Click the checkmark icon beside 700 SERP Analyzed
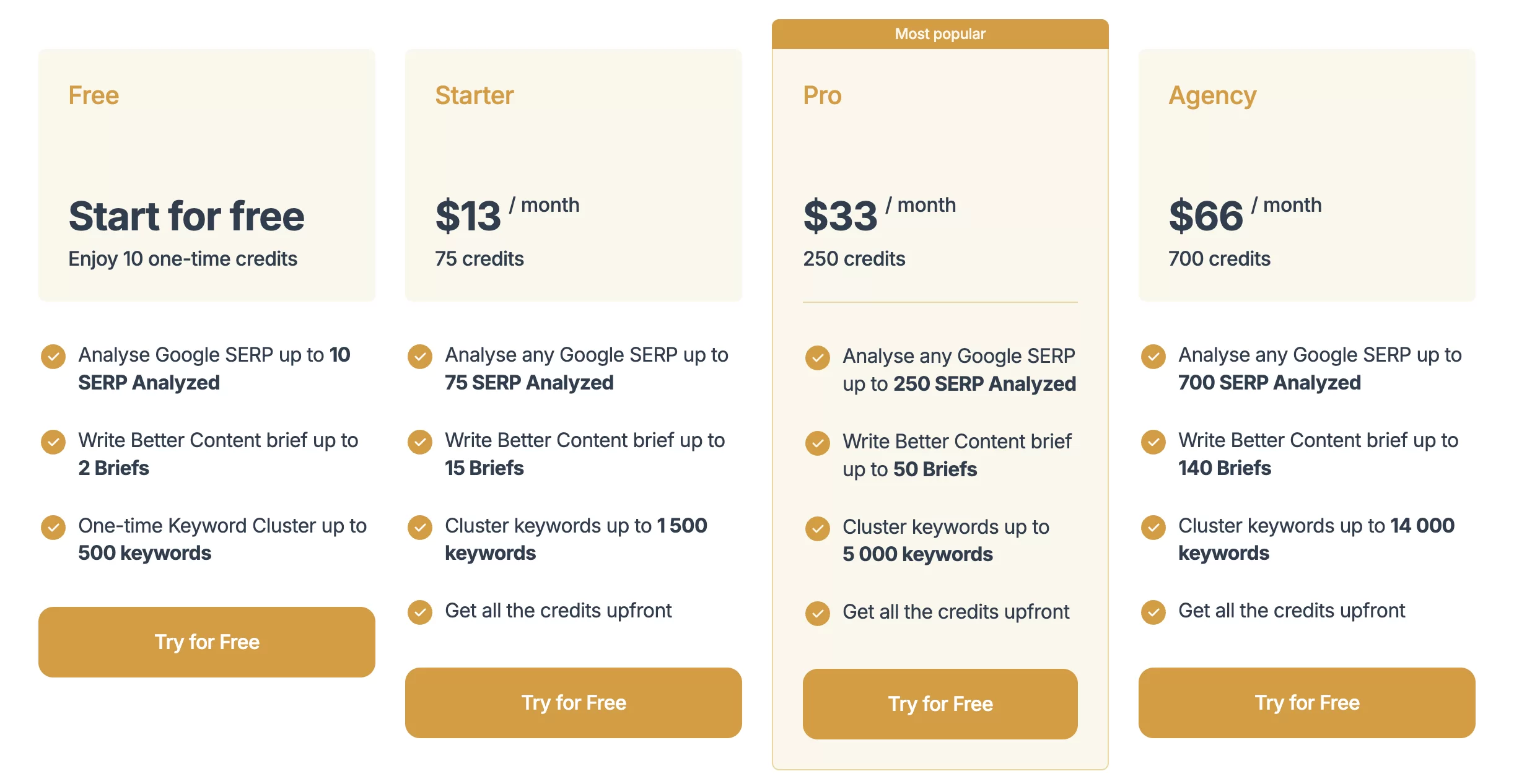Screen dimensions: 1514x784 [x=1153, y=357]
